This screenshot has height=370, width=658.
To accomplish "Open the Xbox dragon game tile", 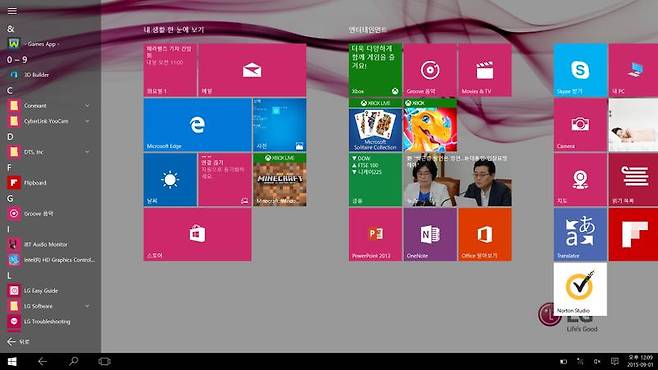I will pos(430,125).
